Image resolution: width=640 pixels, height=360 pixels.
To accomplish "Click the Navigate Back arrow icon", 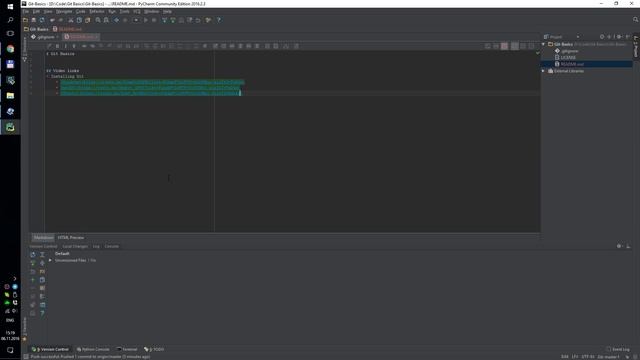I will tap(117, 20).
